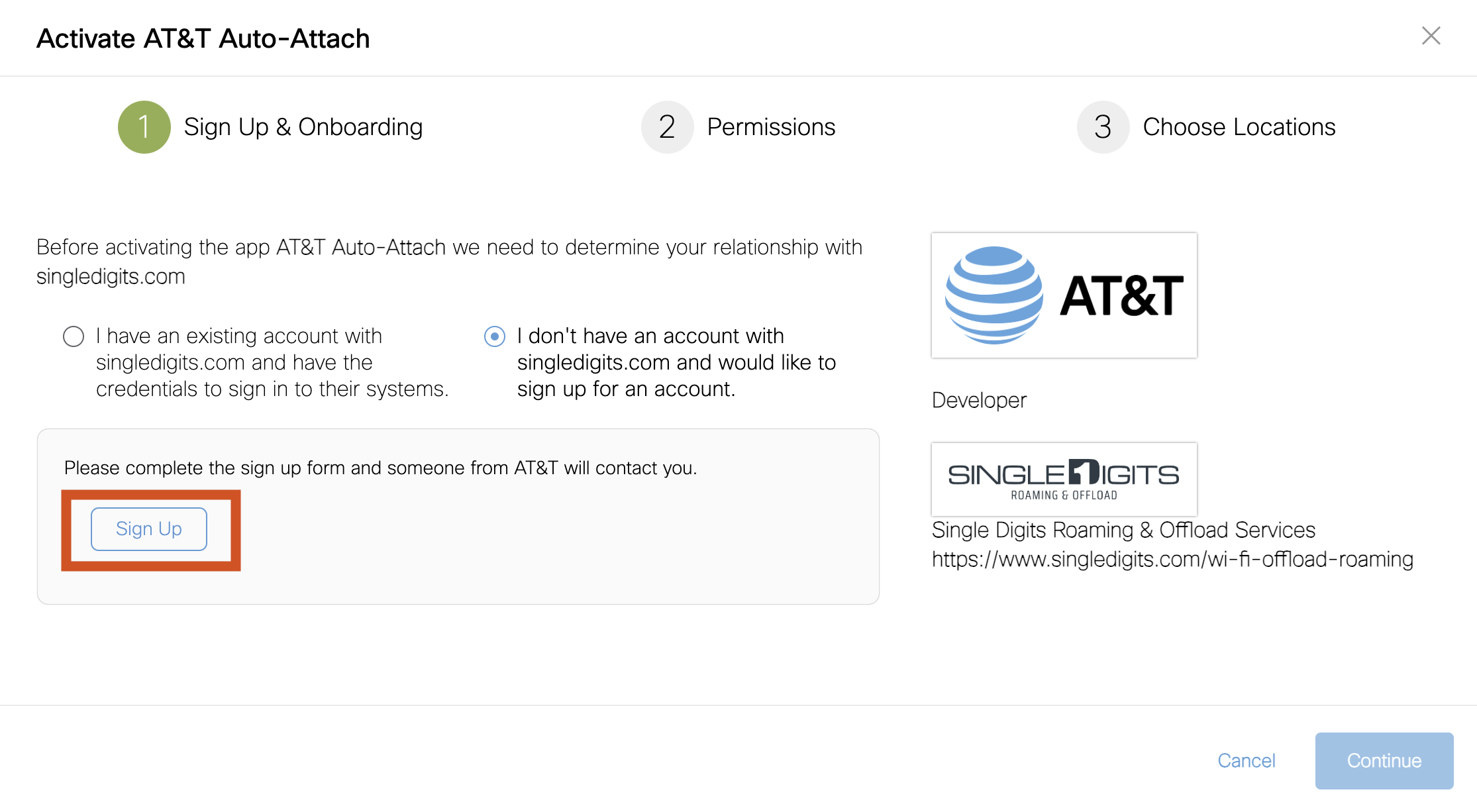This screenshot has width=1477, height=812.
Task: Cancel the activation dialog
Action: pos(1246,760)
